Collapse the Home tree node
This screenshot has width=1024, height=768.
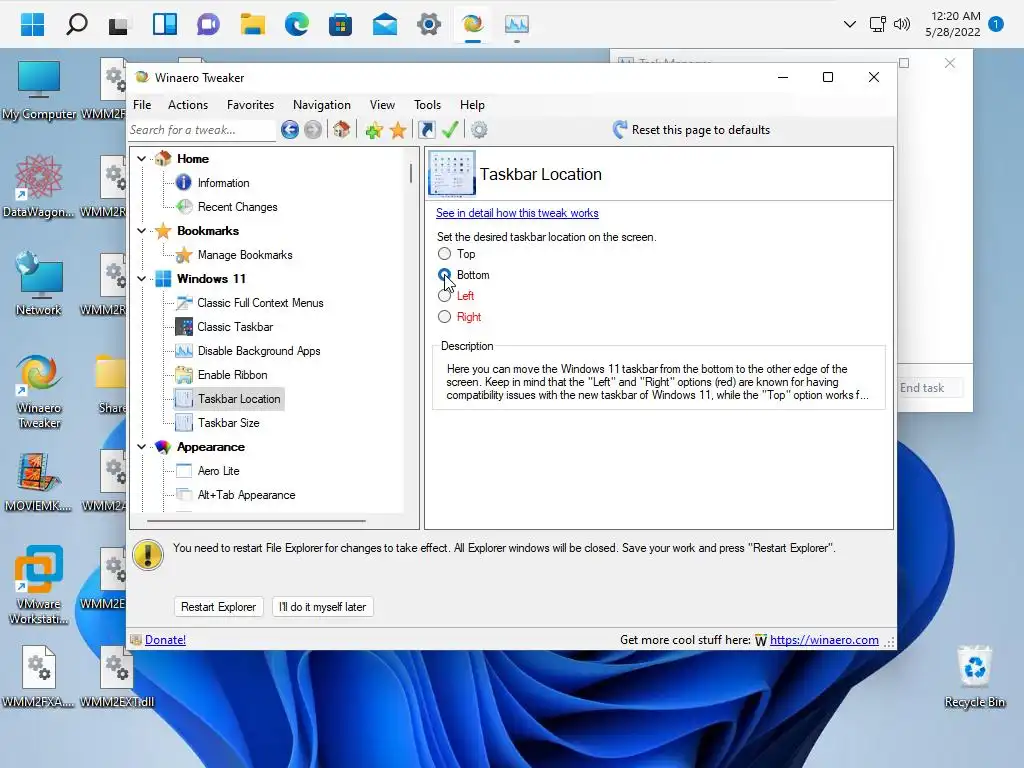coord(142,159)
